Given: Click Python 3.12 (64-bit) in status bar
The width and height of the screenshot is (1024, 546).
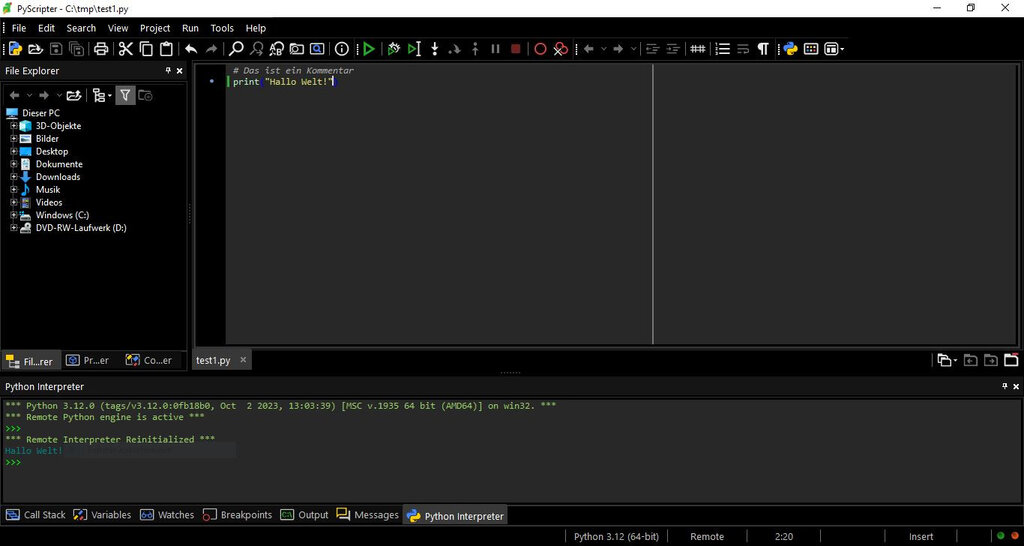Looking at the screenshot, I should tap(616, 537).
